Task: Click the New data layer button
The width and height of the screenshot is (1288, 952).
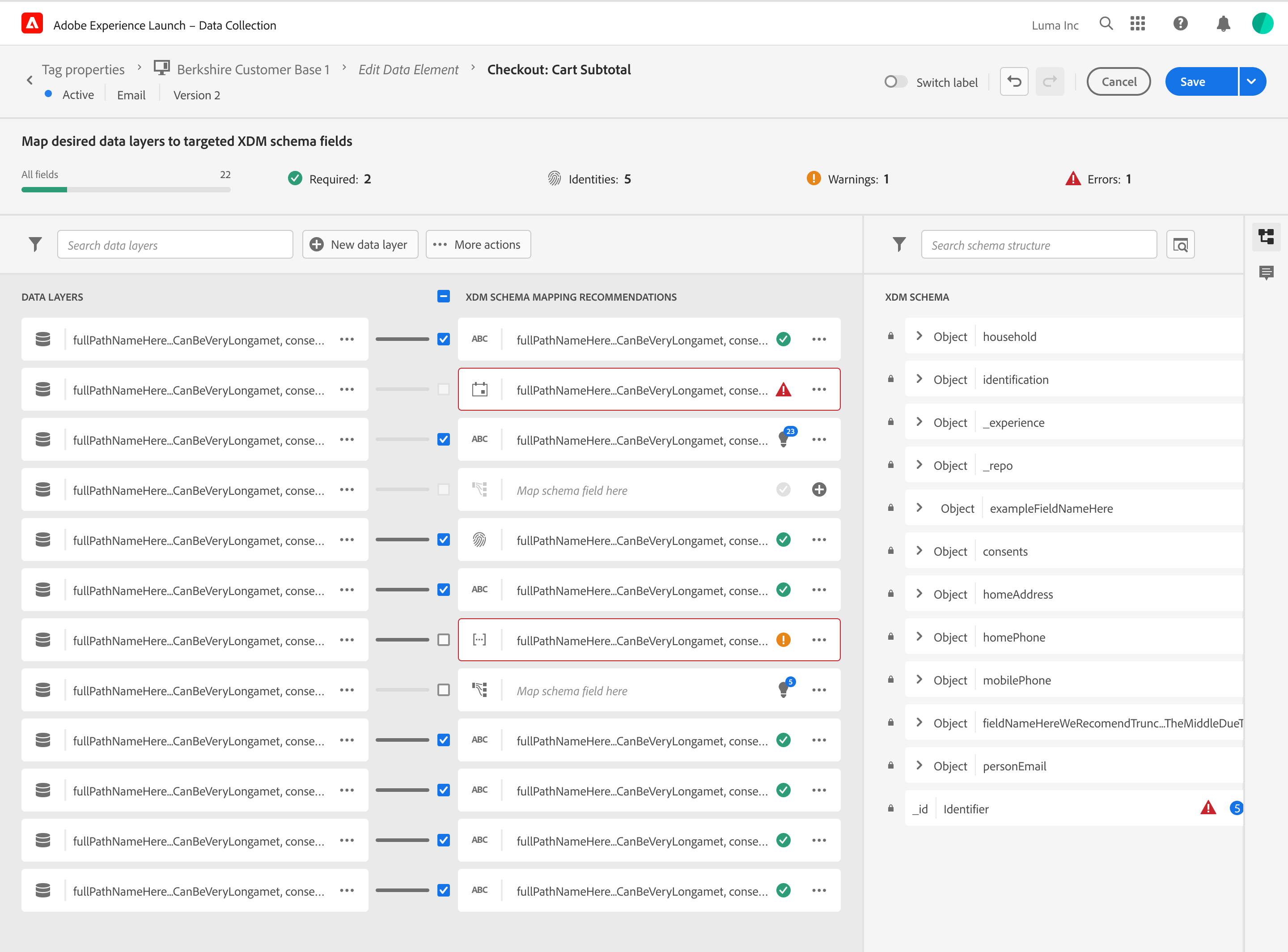Action: tap(360, 244)
